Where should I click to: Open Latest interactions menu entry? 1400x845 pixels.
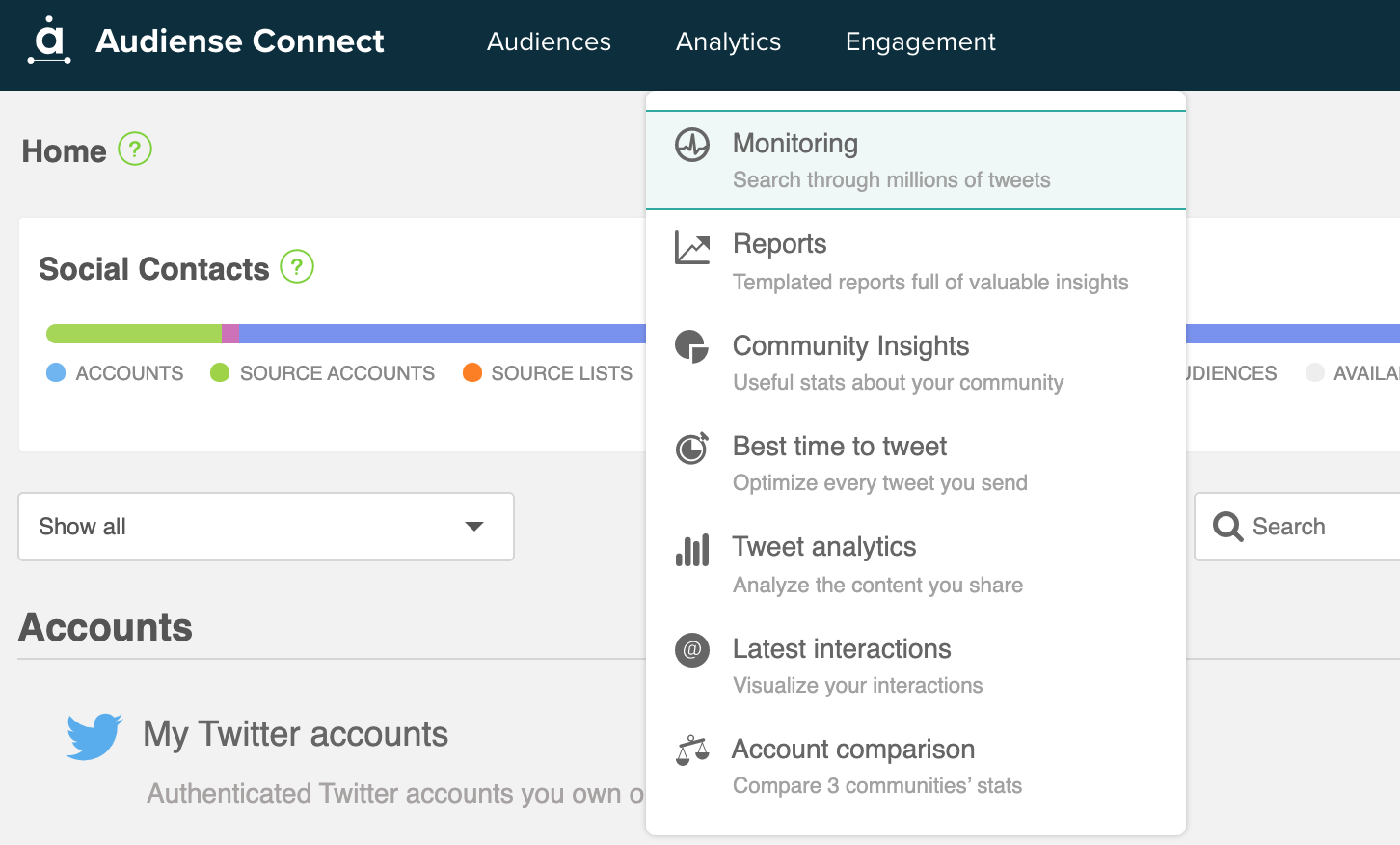(x=916, y=666)
